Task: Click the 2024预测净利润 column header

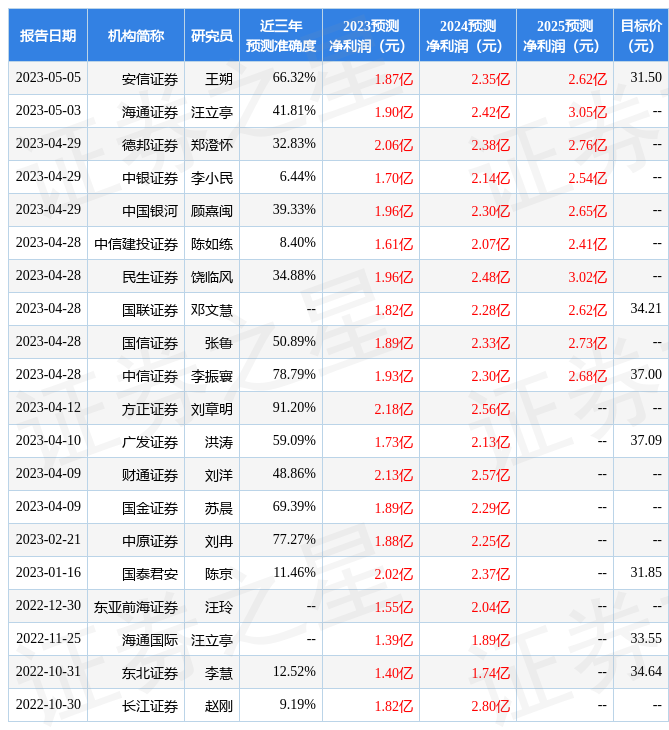Action: coord(468,35)
